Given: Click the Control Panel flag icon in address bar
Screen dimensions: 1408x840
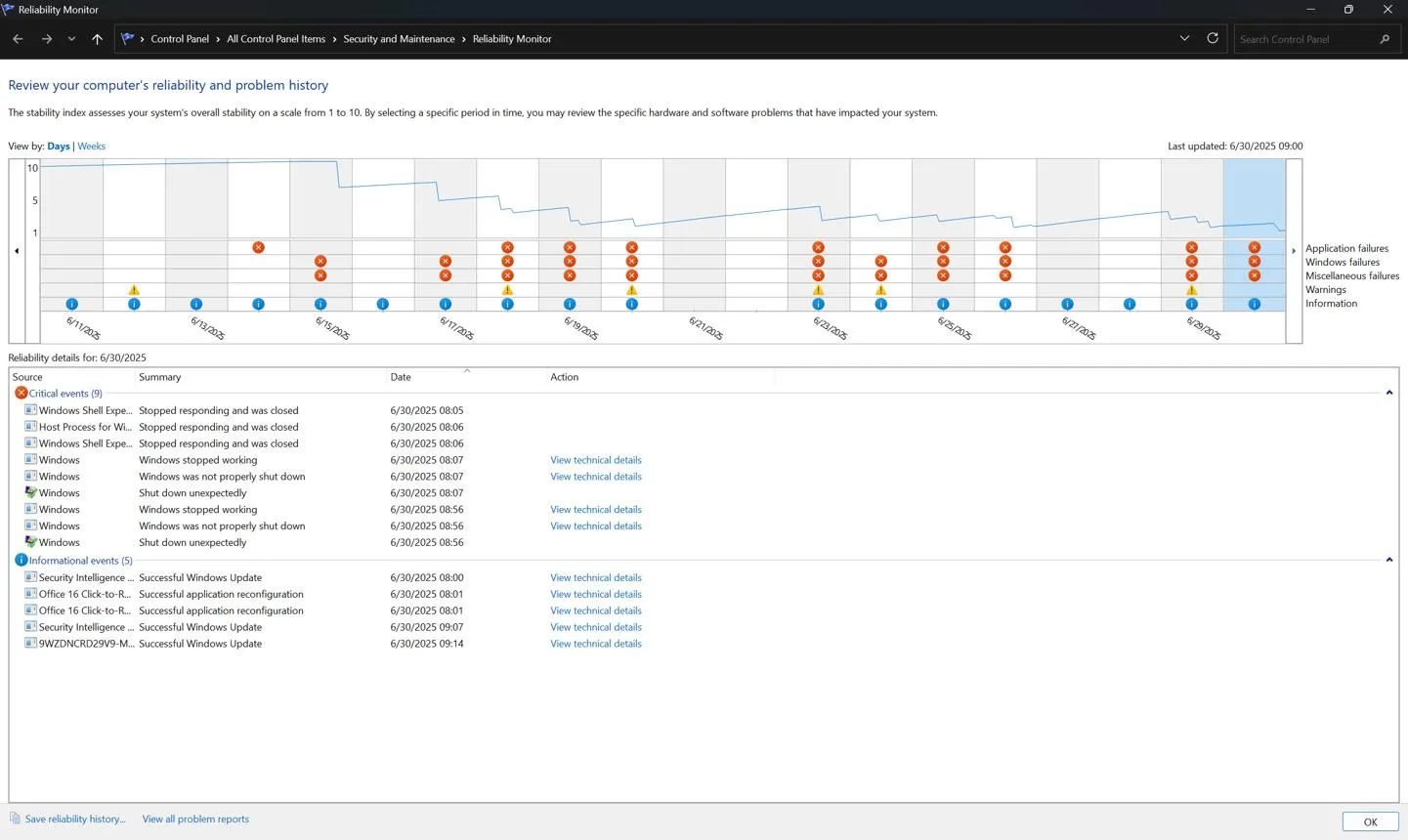Looking at the screenshot, I should [127, 39].
